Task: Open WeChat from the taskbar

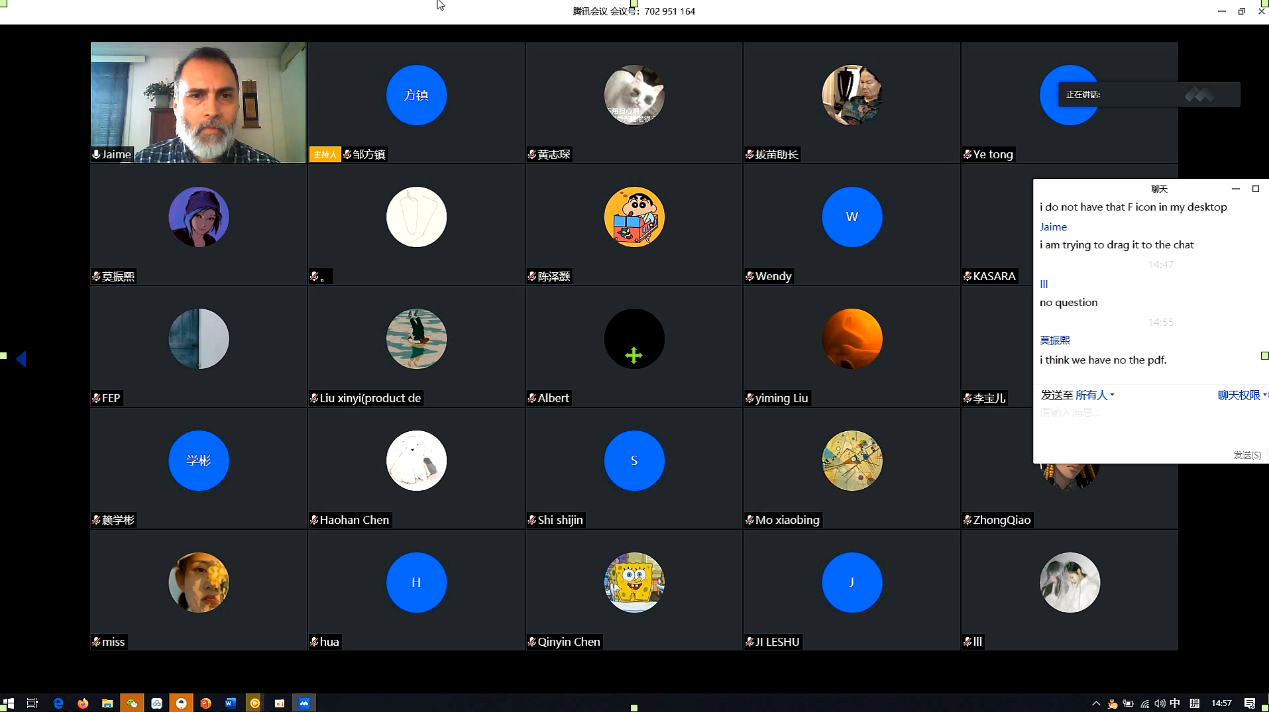Action: 132,703
